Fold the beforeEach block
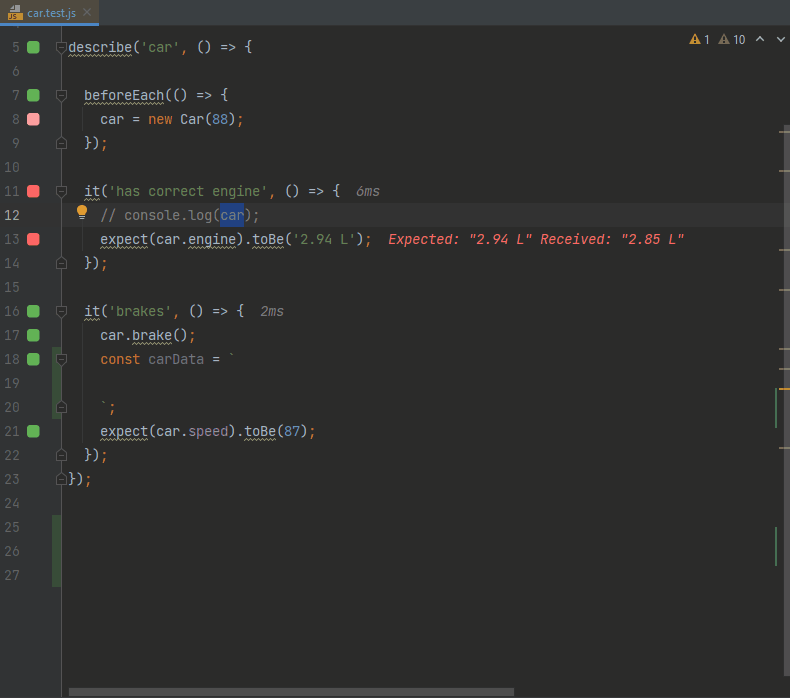Viewport: 790px width, 698px height. [61, 95]
